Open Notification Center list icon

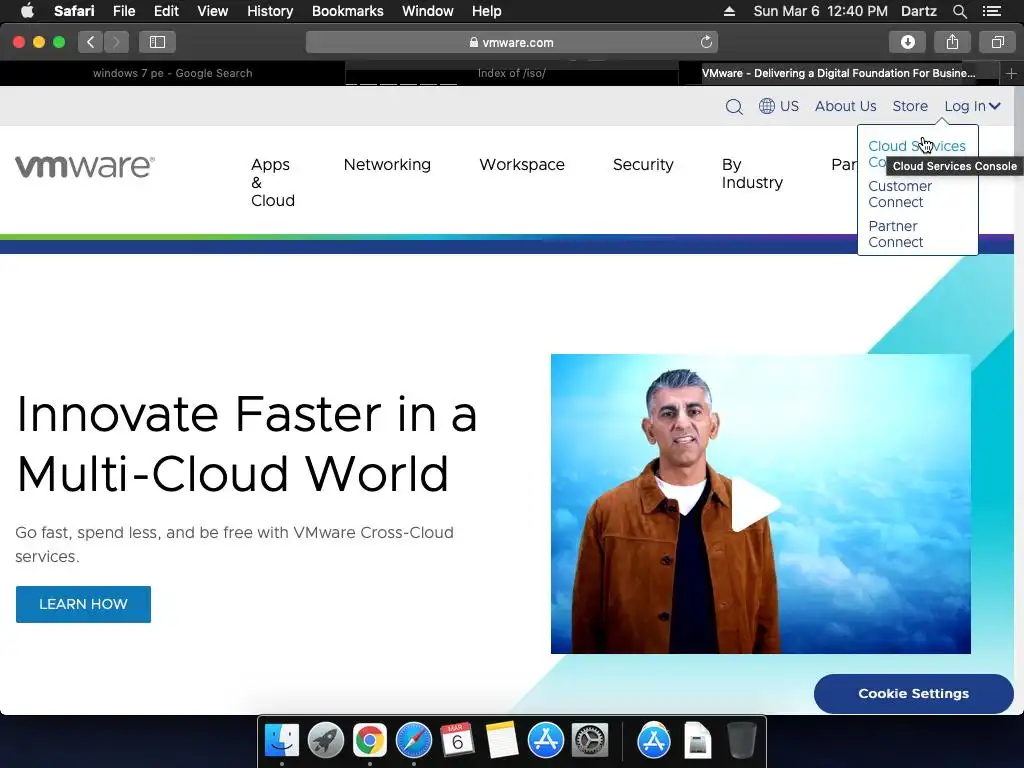click(x=991, y=11)
